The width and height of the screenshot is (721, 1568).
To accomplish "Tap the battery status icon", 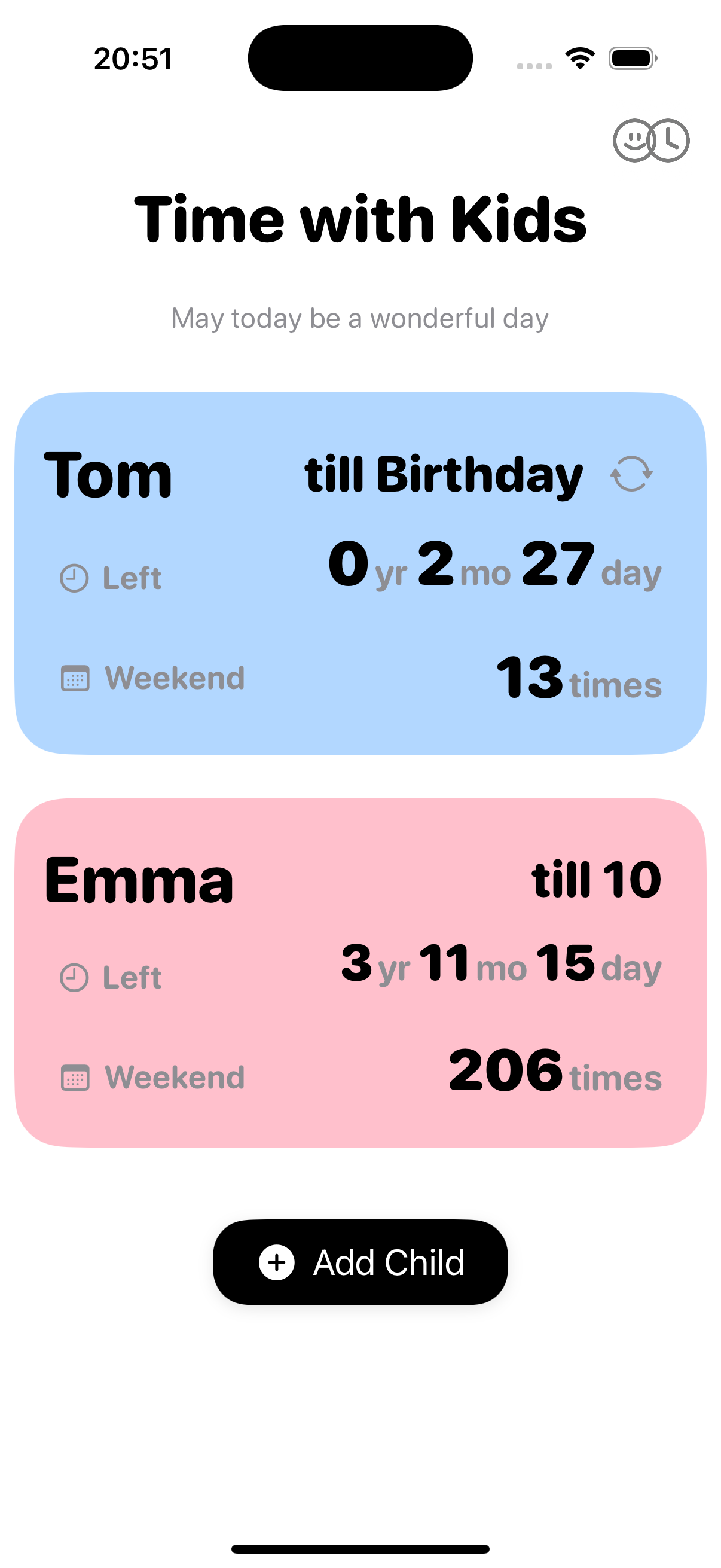I will pos(632,59).
